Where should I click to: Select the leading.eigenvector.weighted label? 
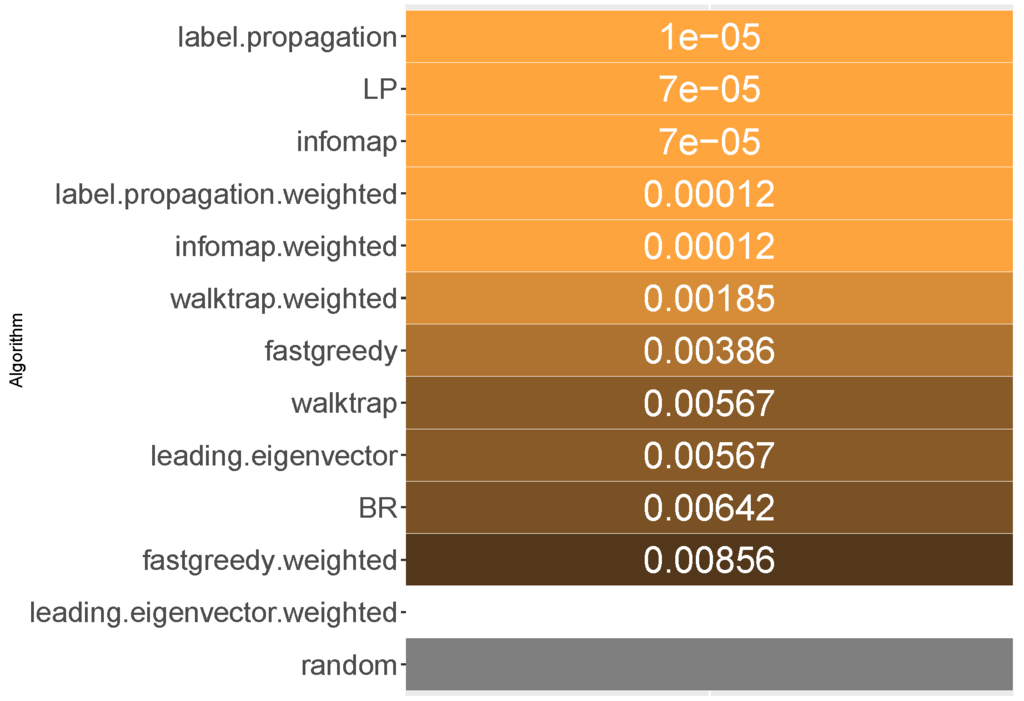(214, 612)
